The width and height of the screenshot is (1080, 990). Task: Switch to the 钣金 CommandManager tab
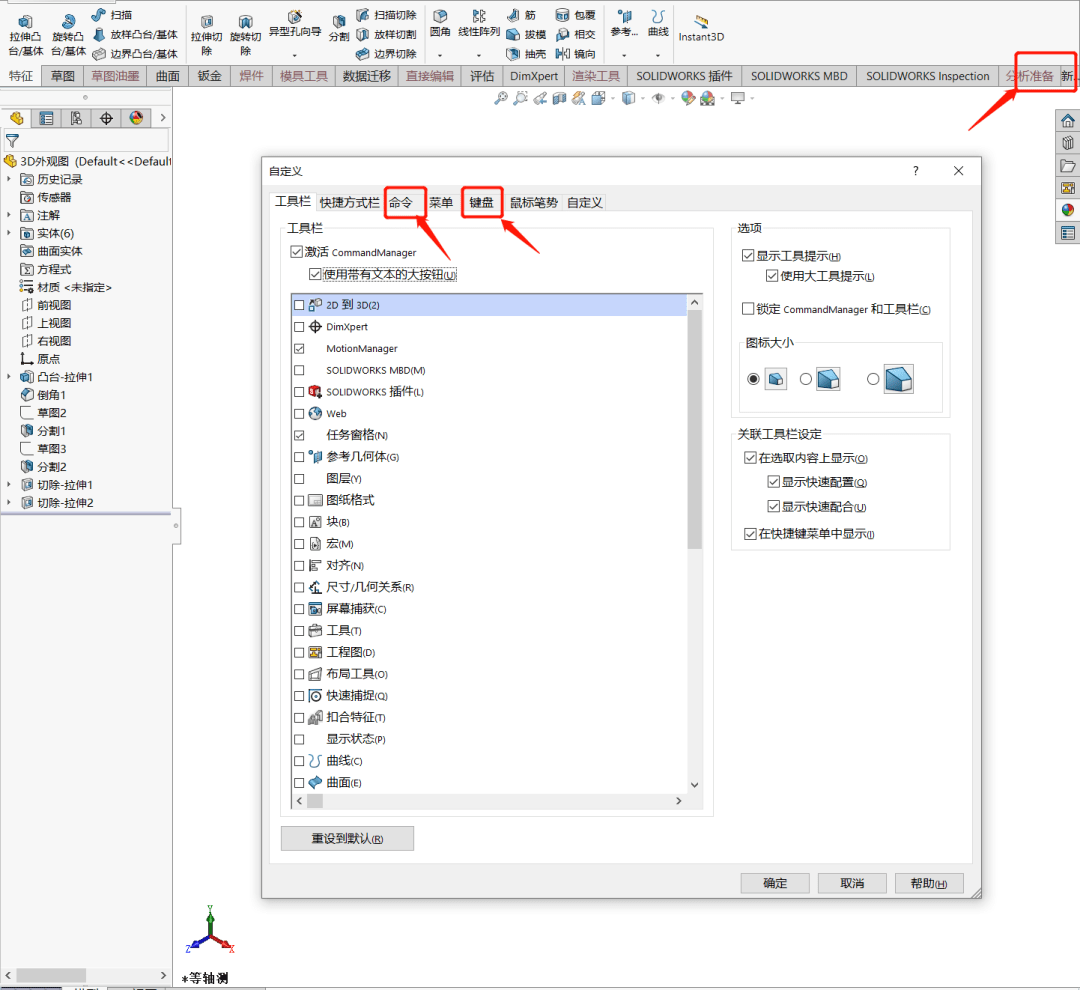pyautogui.click(x=209, y=76)
